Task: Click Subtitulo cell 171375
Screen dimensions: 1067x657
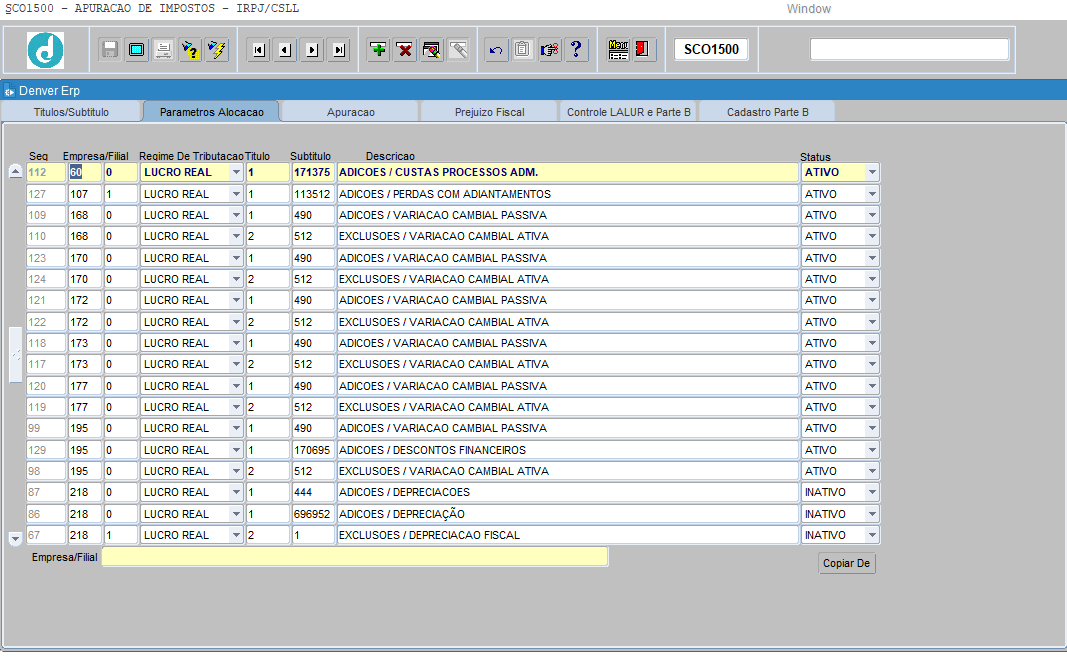Action: pos(313,173)
